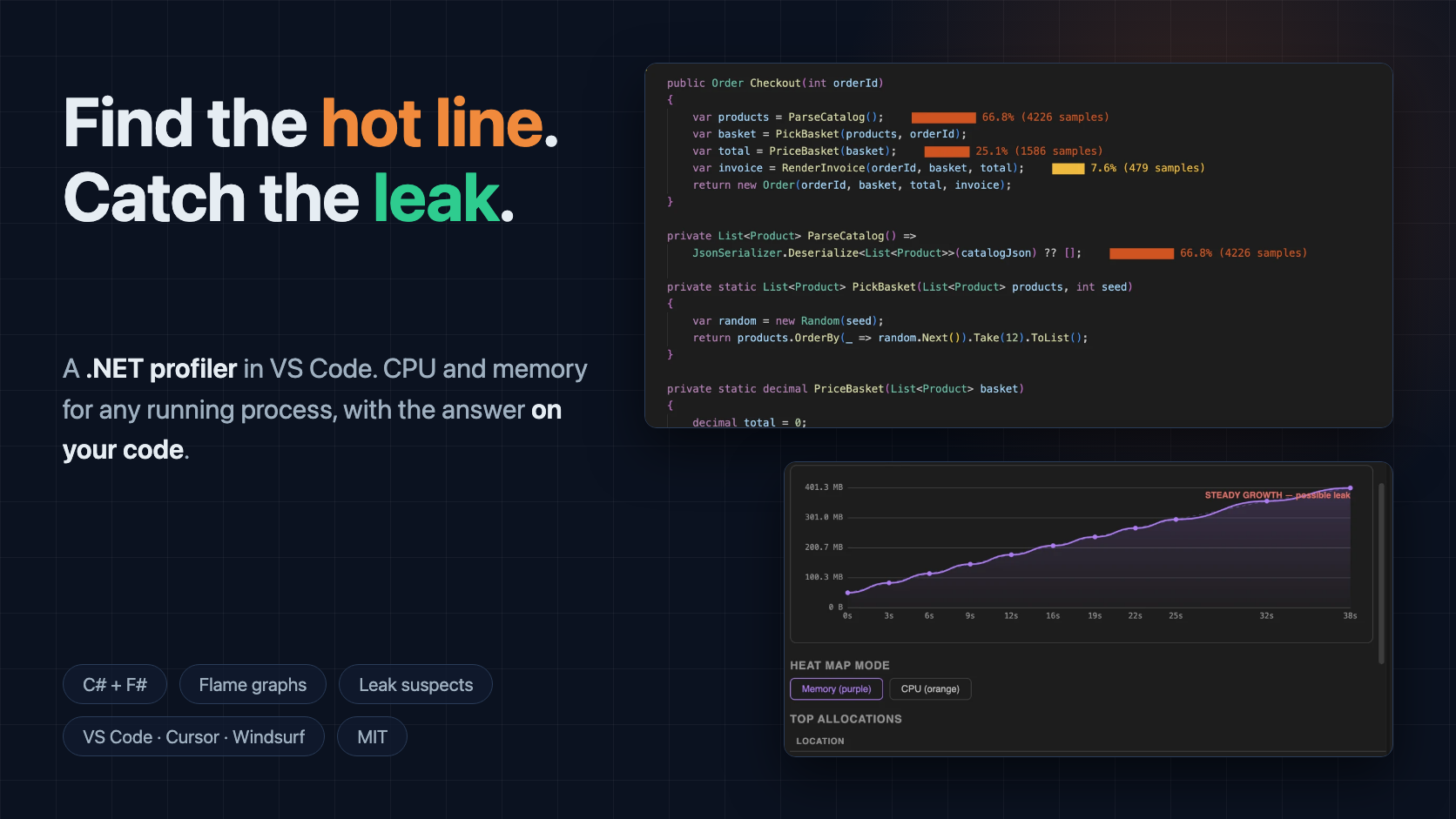Click the last data point on memory chart
1456x819 pixels.
tap(1351, 488)
